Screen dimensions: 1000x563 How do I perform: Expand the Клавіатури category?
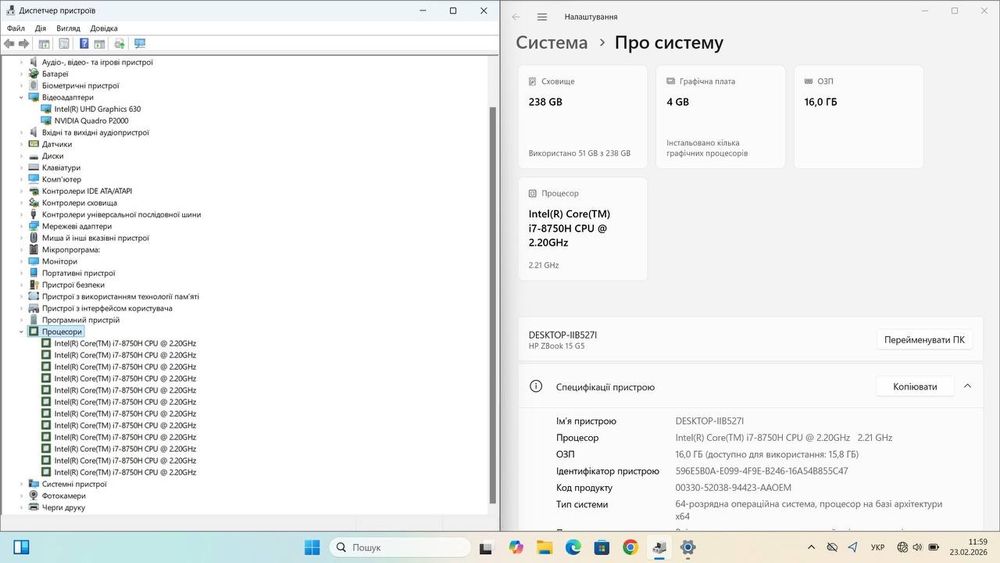(x=22, y=168)
